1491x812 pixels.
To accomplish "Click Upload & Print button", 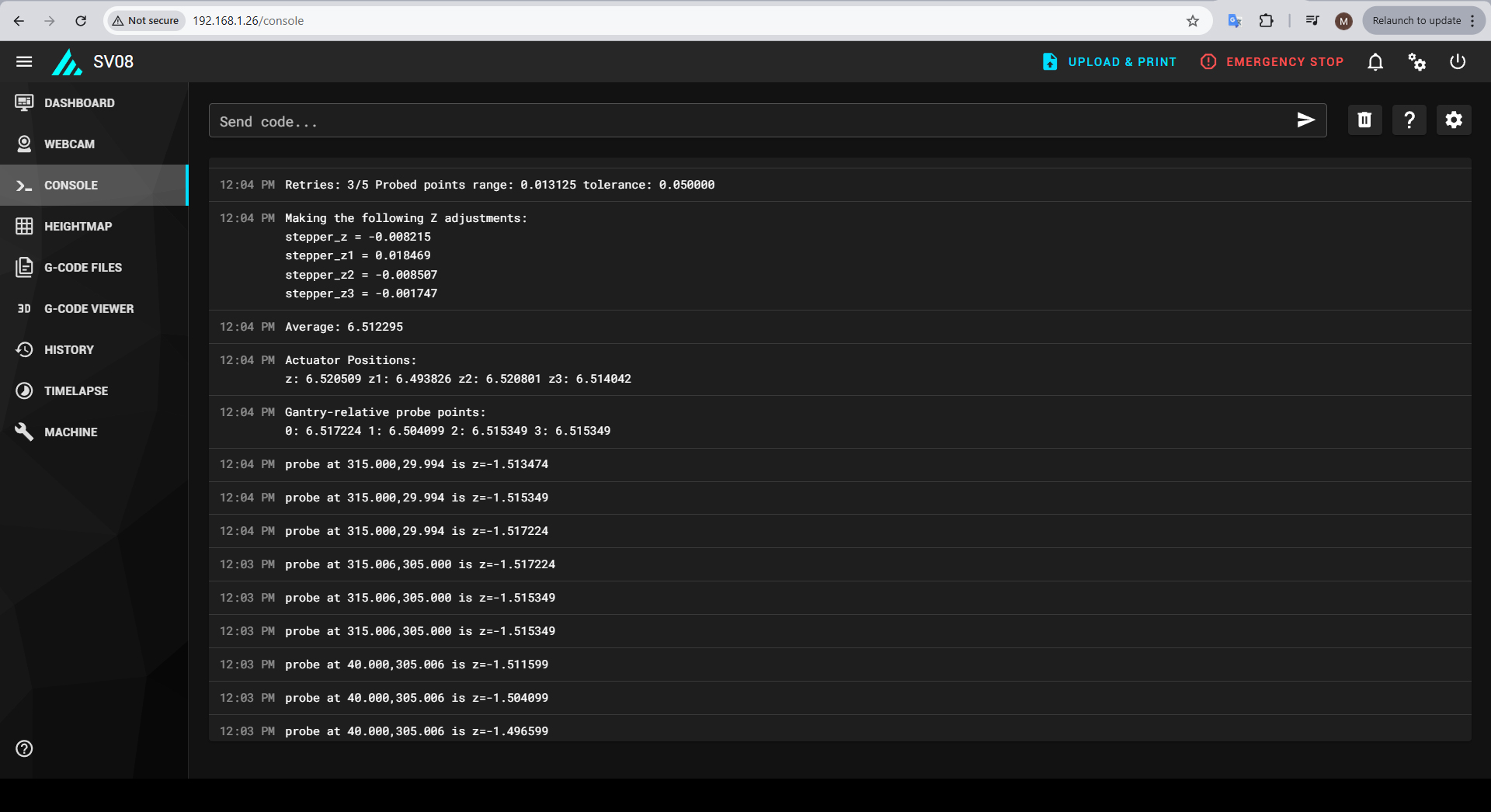I will 1110,62.
